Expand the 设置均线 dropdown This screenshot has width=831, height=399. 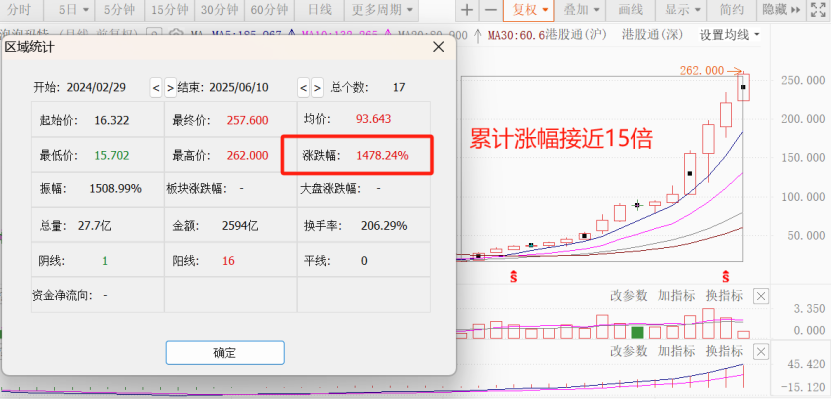(729, 35)
